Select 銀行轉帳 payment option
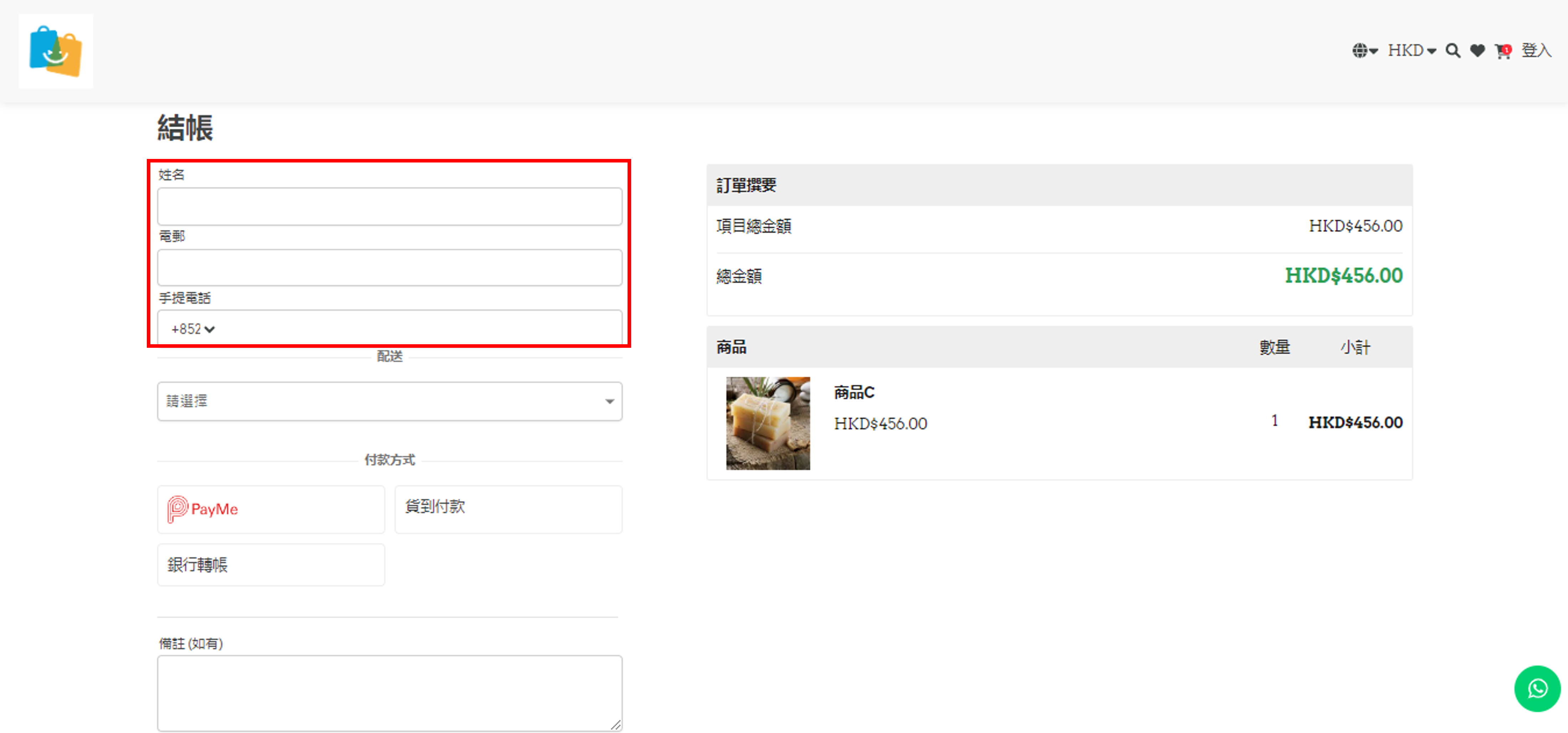Screen dimensions: 1568x733 coord(271,565)
